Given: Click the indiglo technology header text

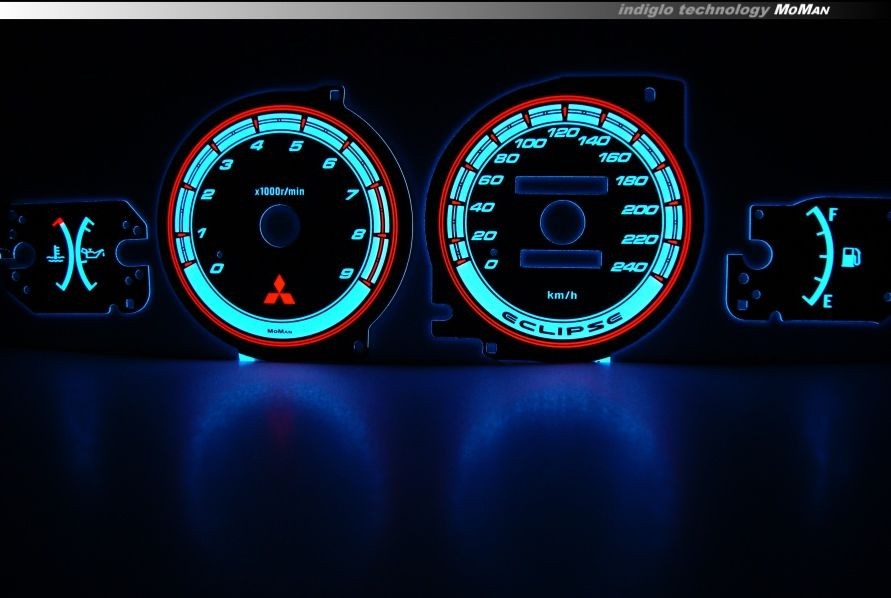Looking at the screenshot, I should coord(692,9).
